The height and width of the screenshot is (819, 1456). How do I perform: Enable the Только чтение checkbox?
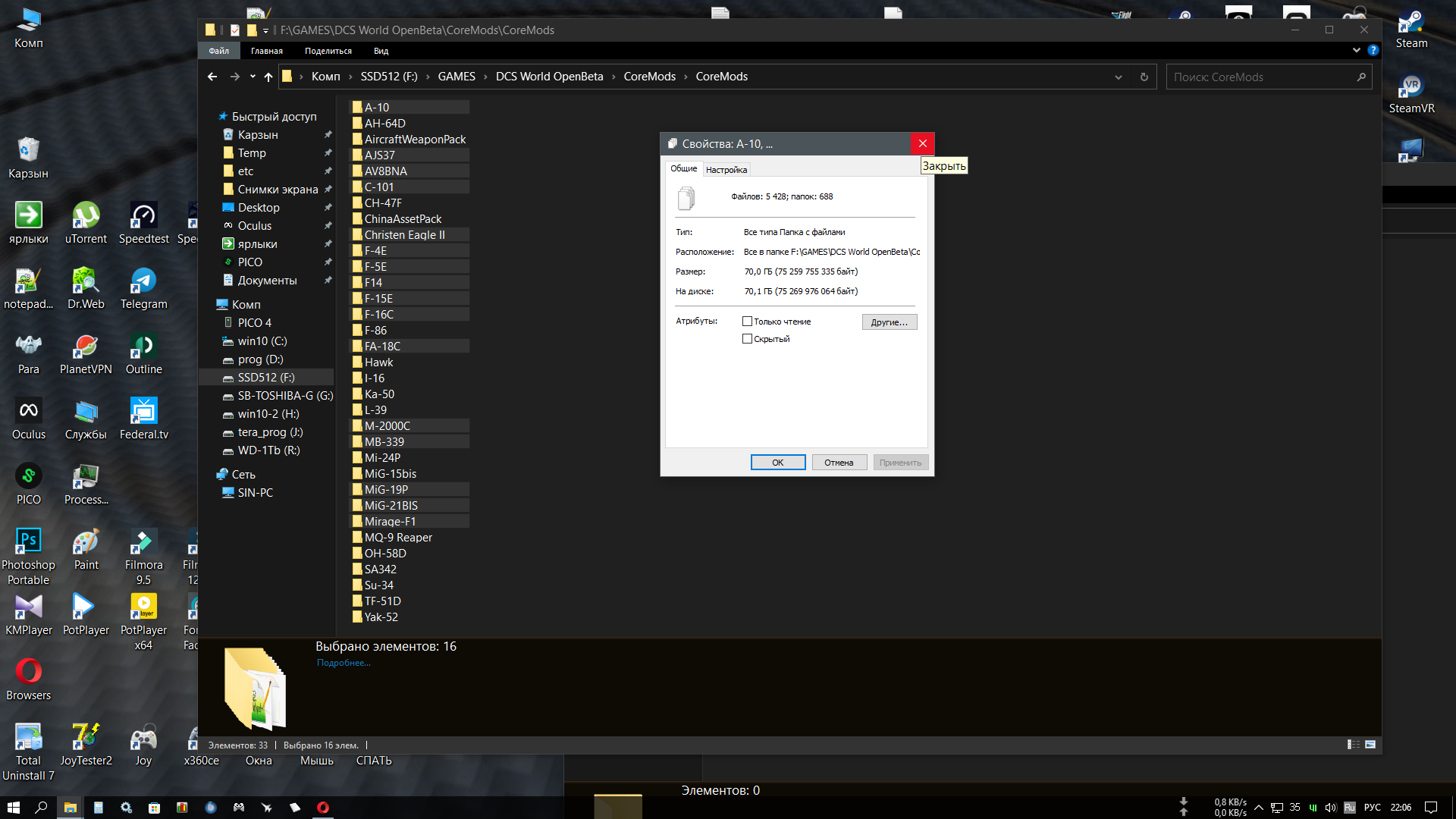point(747,322)
